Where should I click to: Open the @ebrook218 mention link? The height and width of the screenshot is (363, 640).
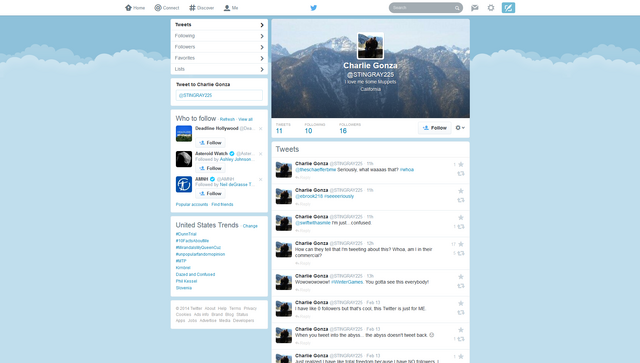tap(309, 196)
